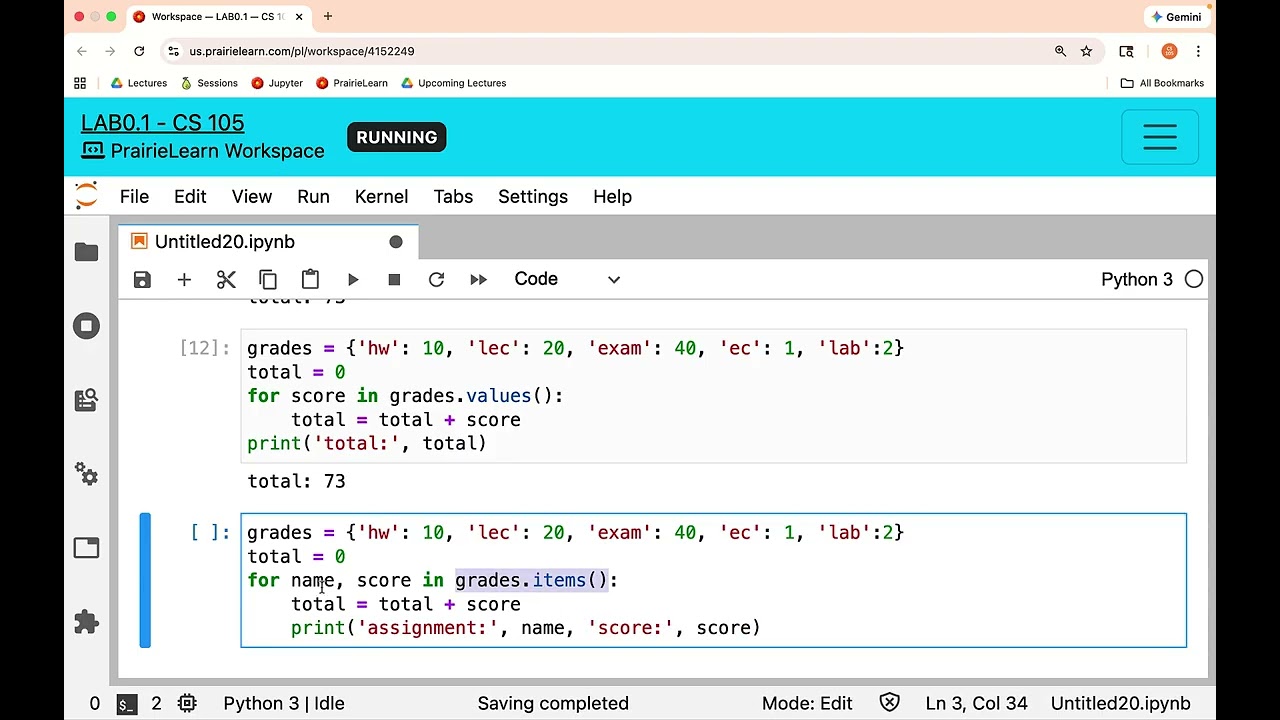
Task: Open the Lectures bookmark
Action: (x=138, y=83)
